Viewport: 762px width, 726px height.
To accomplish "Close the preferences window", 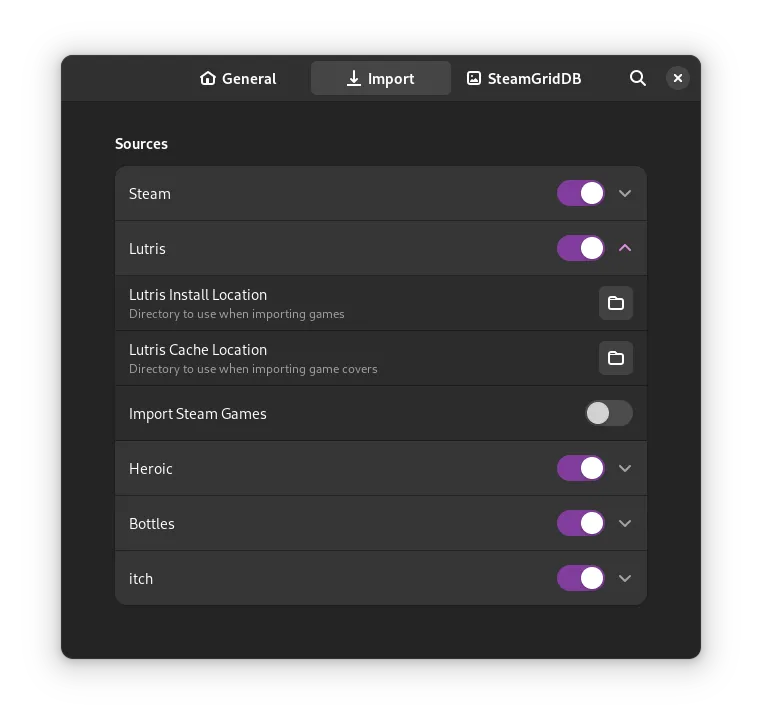I will coord(678,78).
